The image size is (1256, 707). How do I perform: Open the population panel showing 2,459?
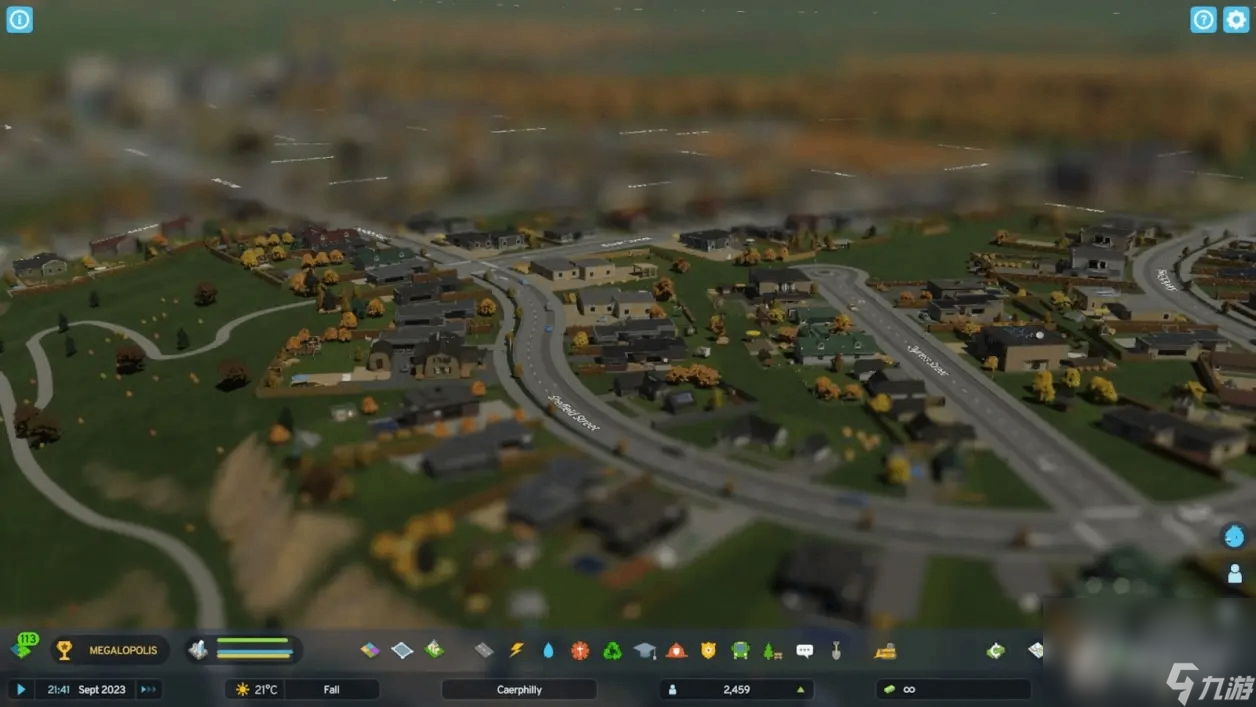point(736,689)
